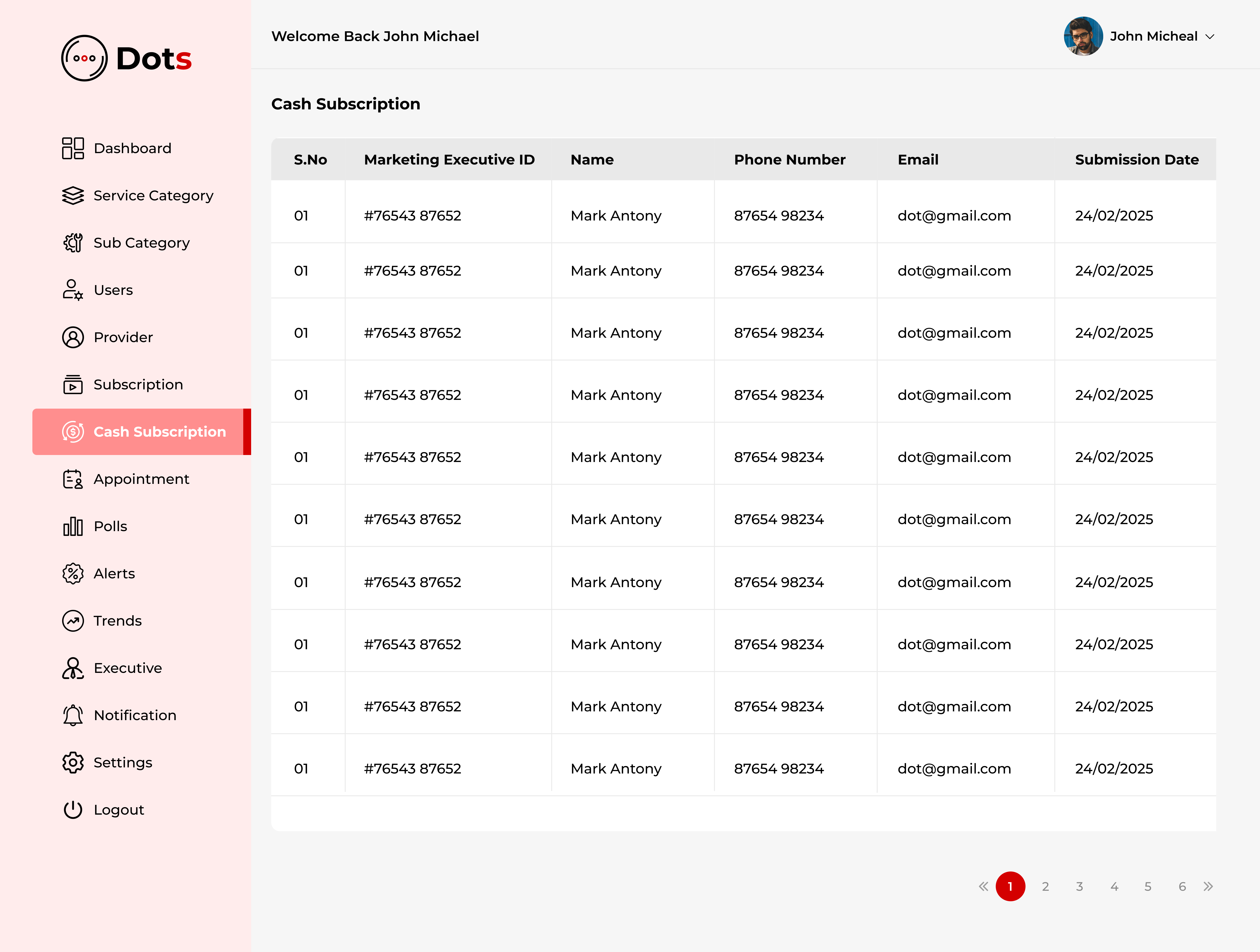Click the Polls bar chart icon
Viewport: 1260px width, 952px height.
[73, 526]
